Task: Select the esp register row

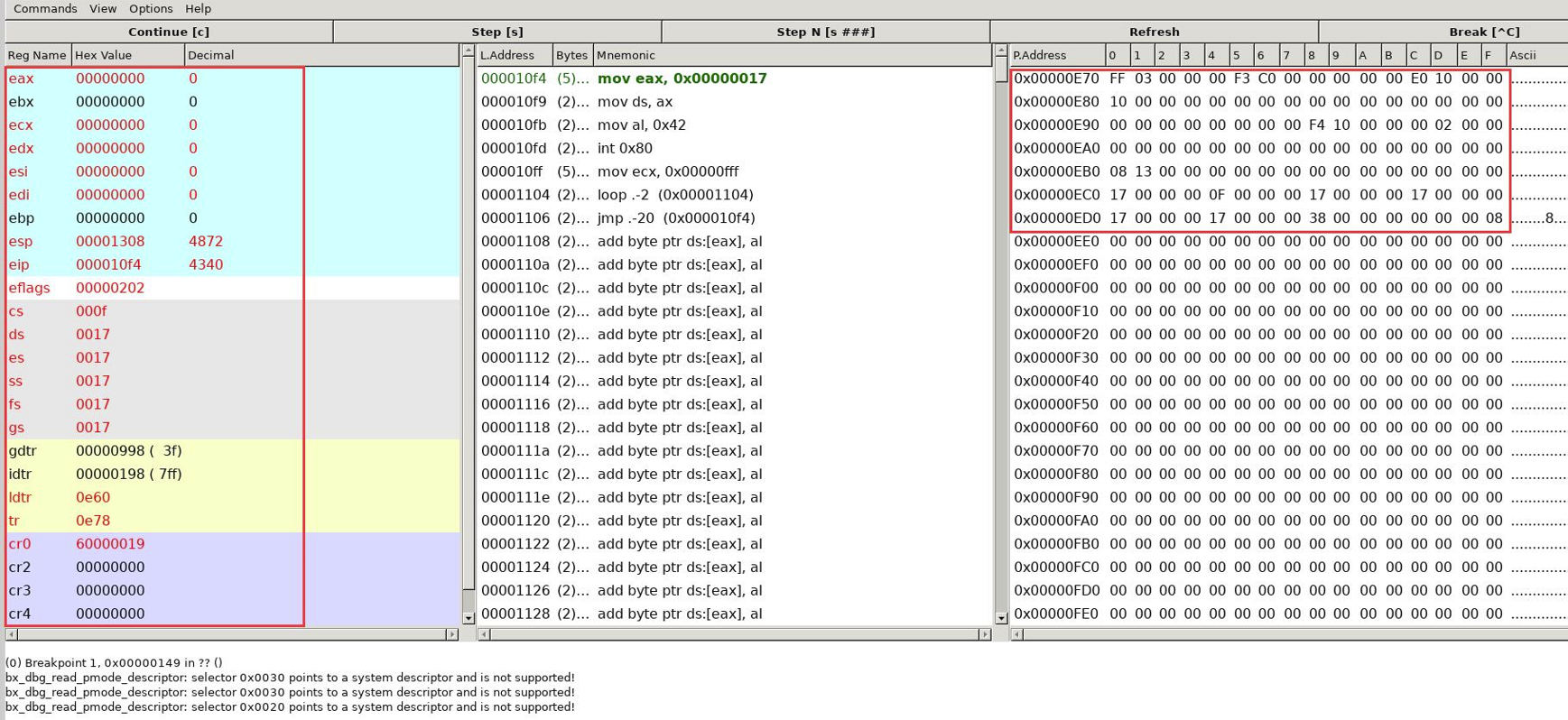Action: pos(233,242)
